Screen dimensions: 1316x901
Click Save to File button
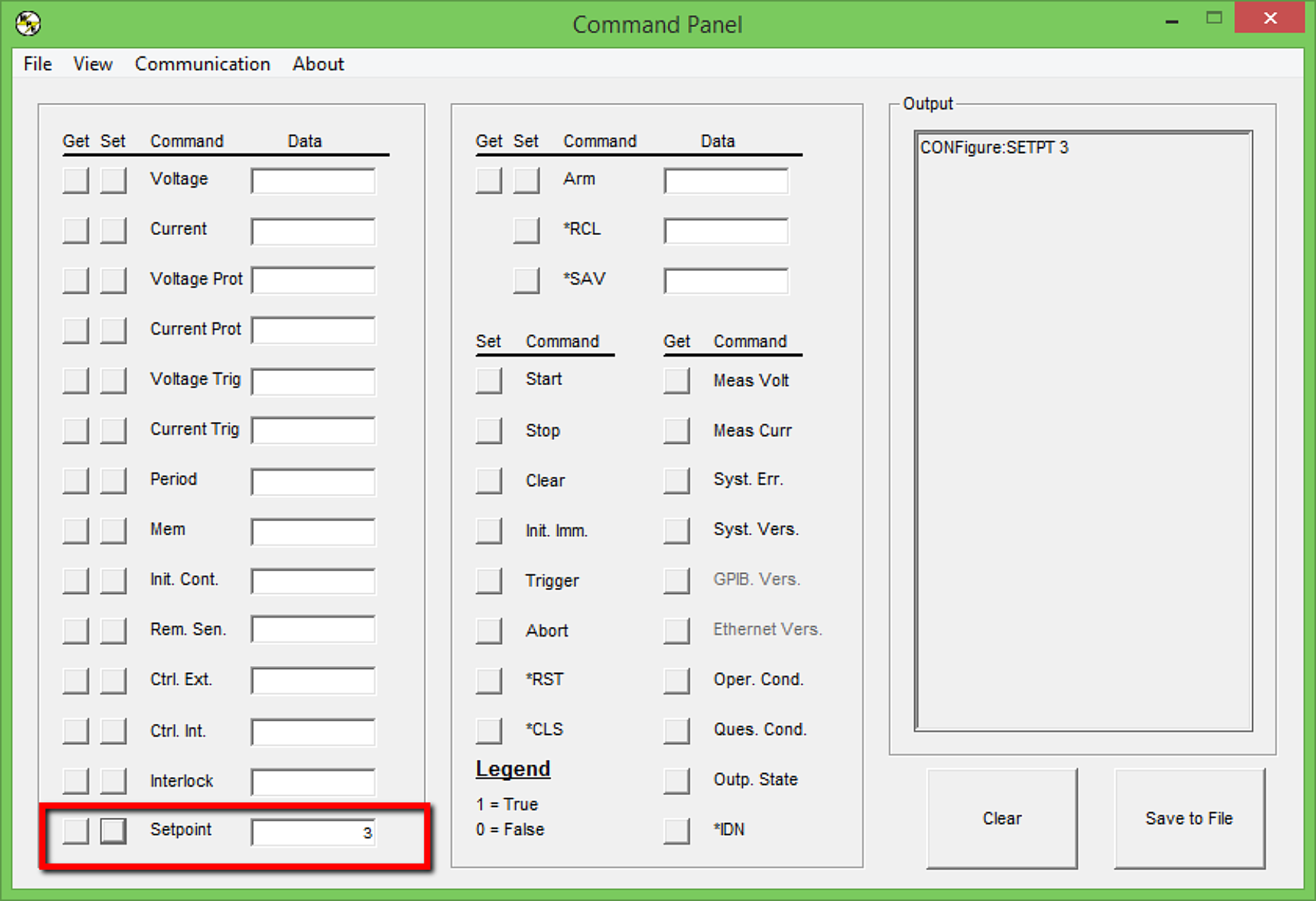1190,818
